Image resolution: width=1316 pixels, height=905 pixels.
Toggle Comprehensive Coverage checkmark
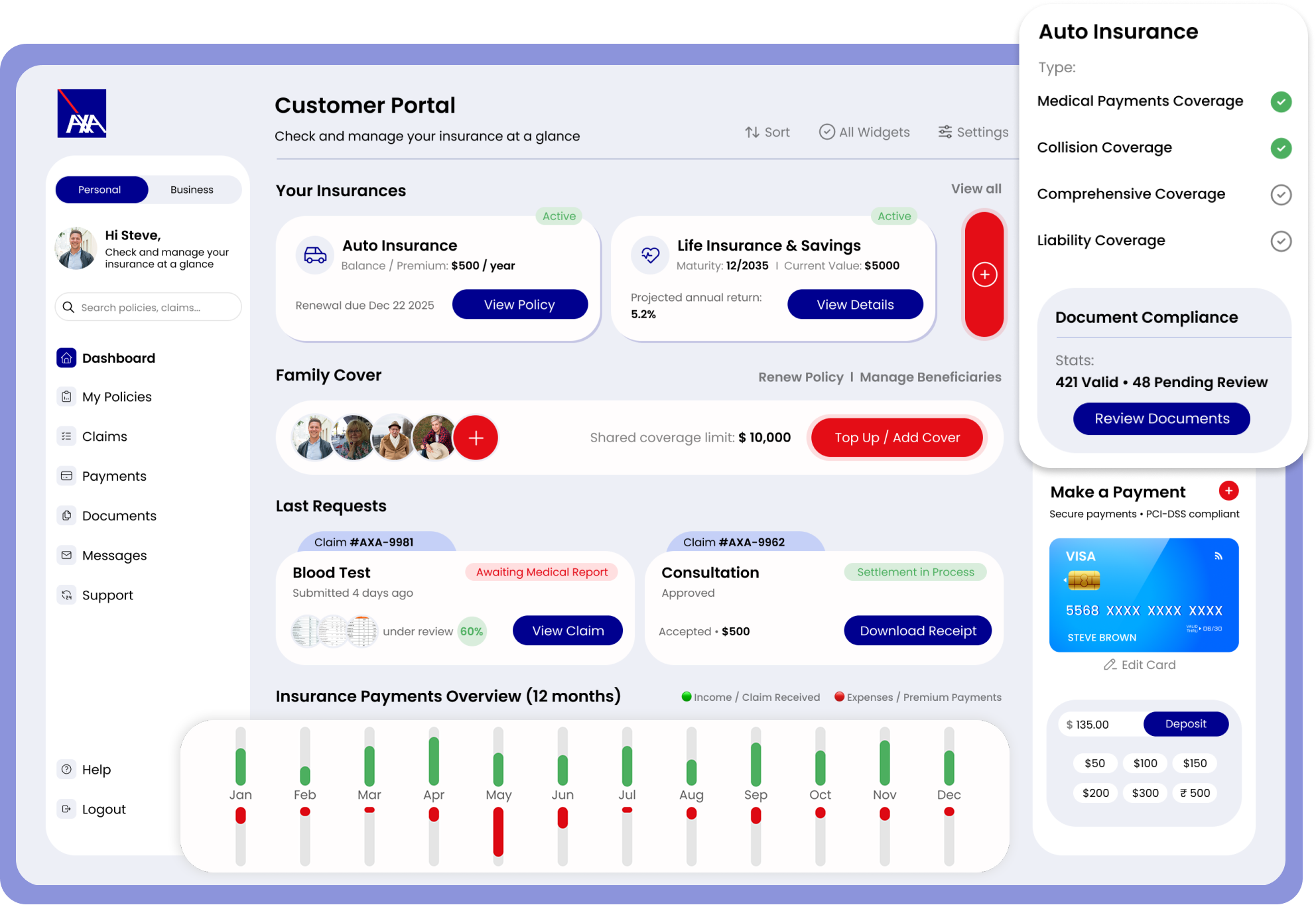[1280, 194]
